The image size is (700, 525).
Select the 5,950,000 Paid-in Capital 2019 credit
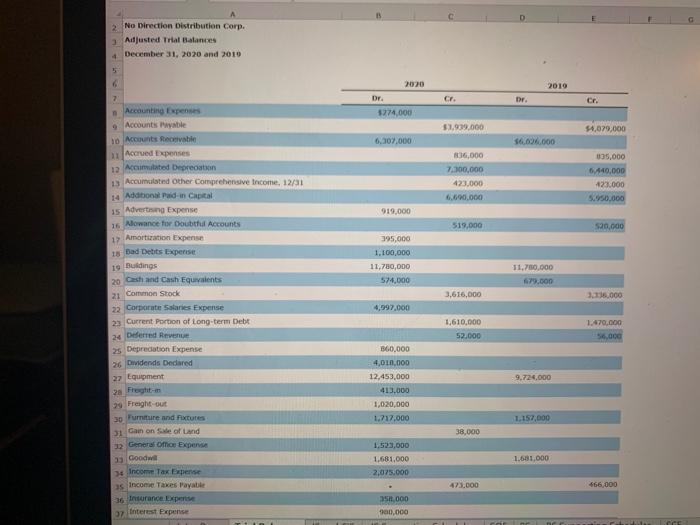click(x=606, y=198)
